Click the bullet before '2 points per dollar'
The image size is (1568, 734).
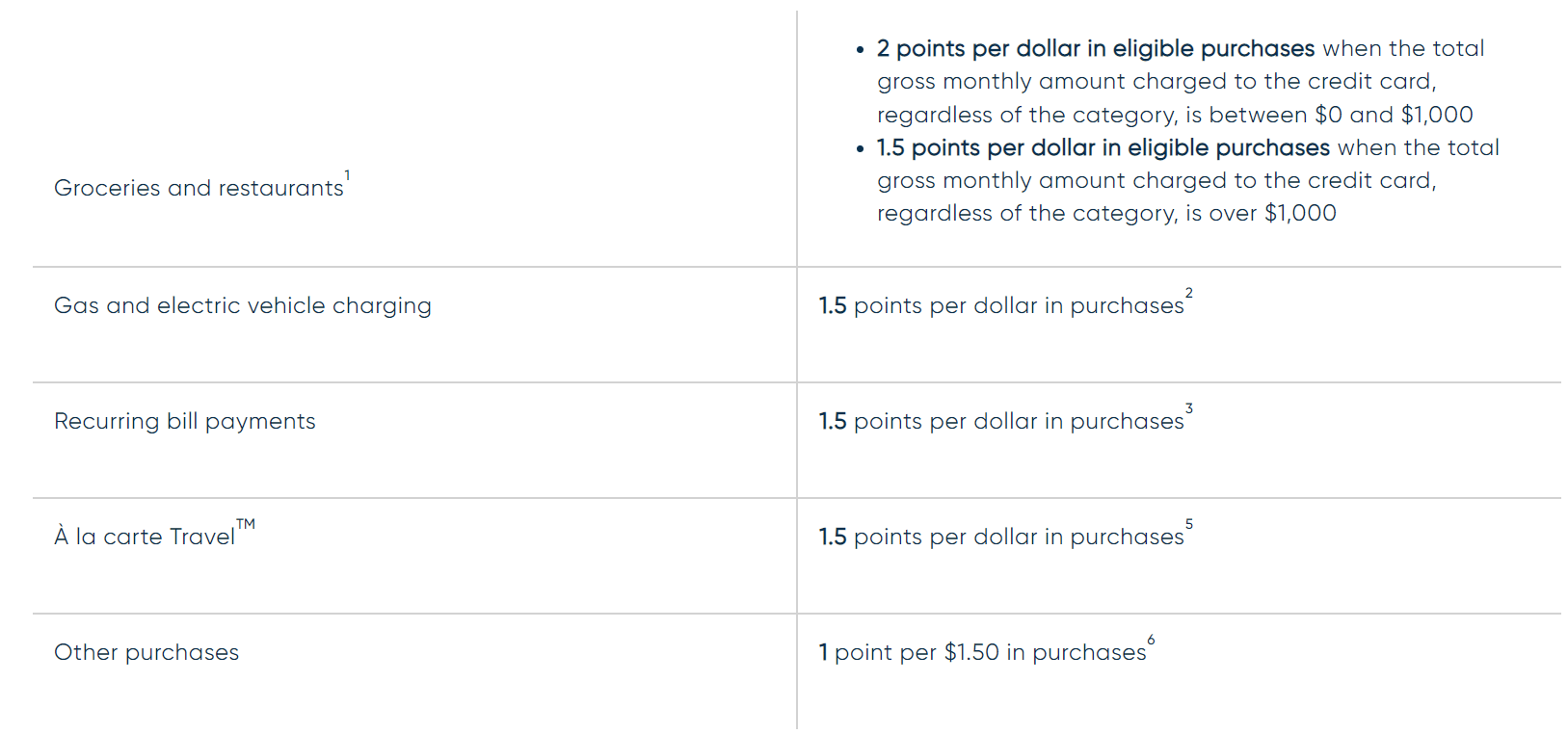point(860,49)
